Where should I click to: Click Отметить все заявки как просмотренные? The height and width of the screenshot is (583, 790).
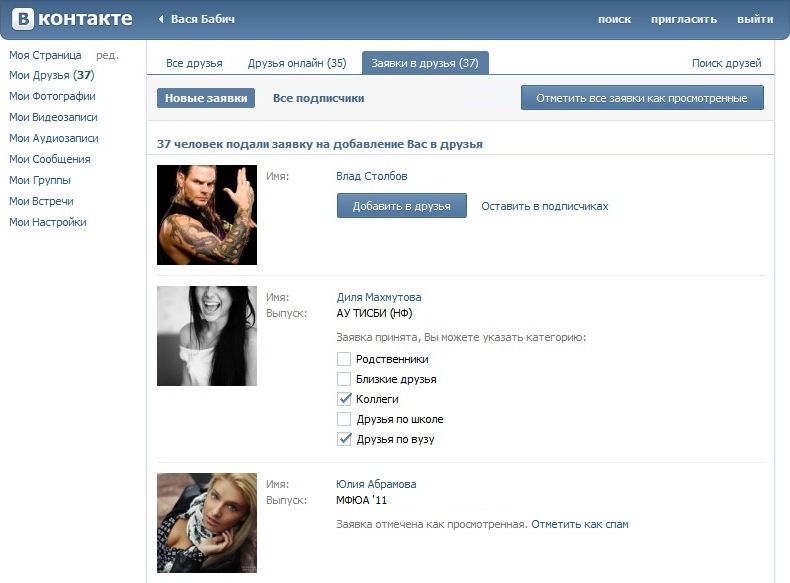pos(642,98)
